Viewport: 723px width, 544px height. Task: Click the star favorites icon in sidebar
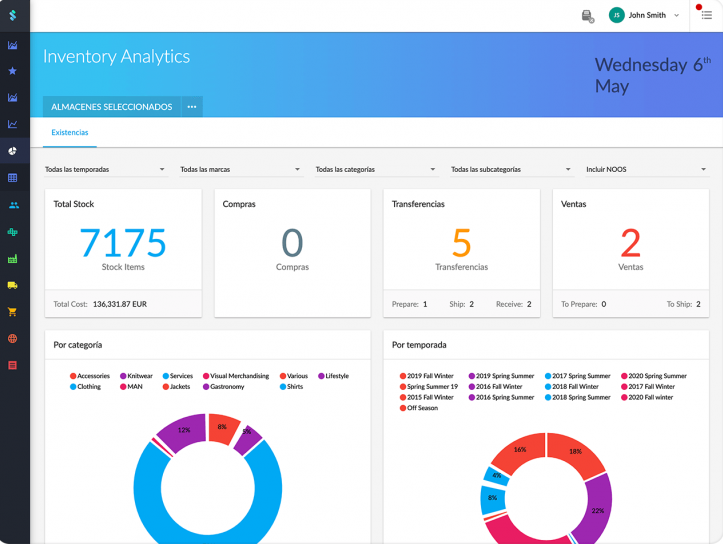(13, 71)
